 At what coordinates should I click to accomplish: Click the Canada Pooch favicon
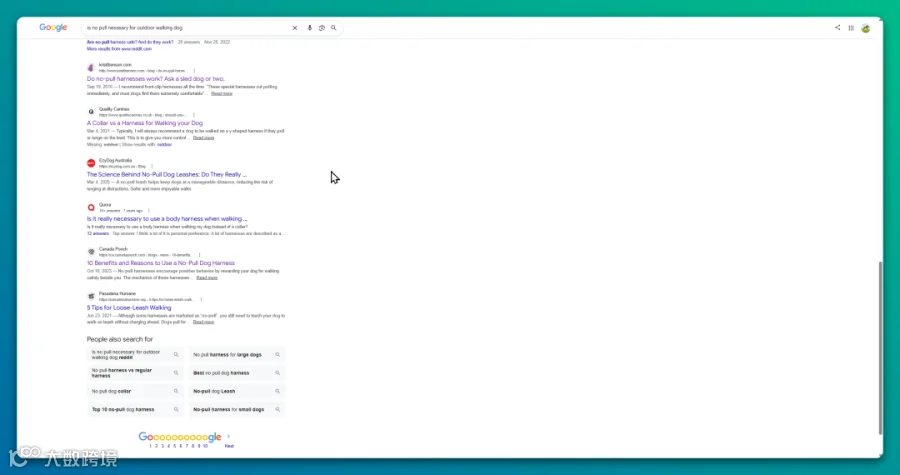tap(91, 252)
